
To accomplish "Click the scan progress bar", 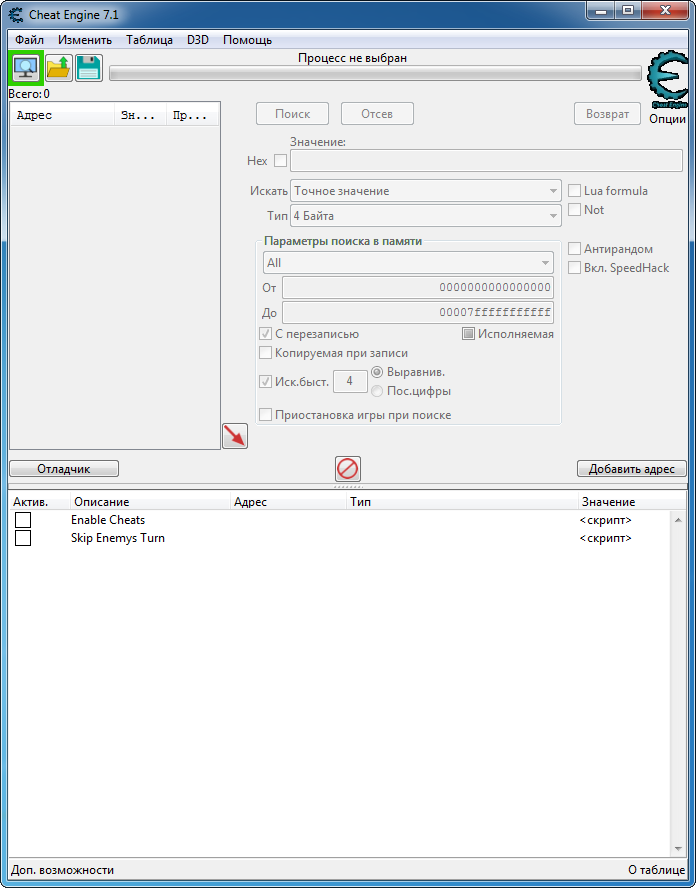I will click(x=375, y=73).
